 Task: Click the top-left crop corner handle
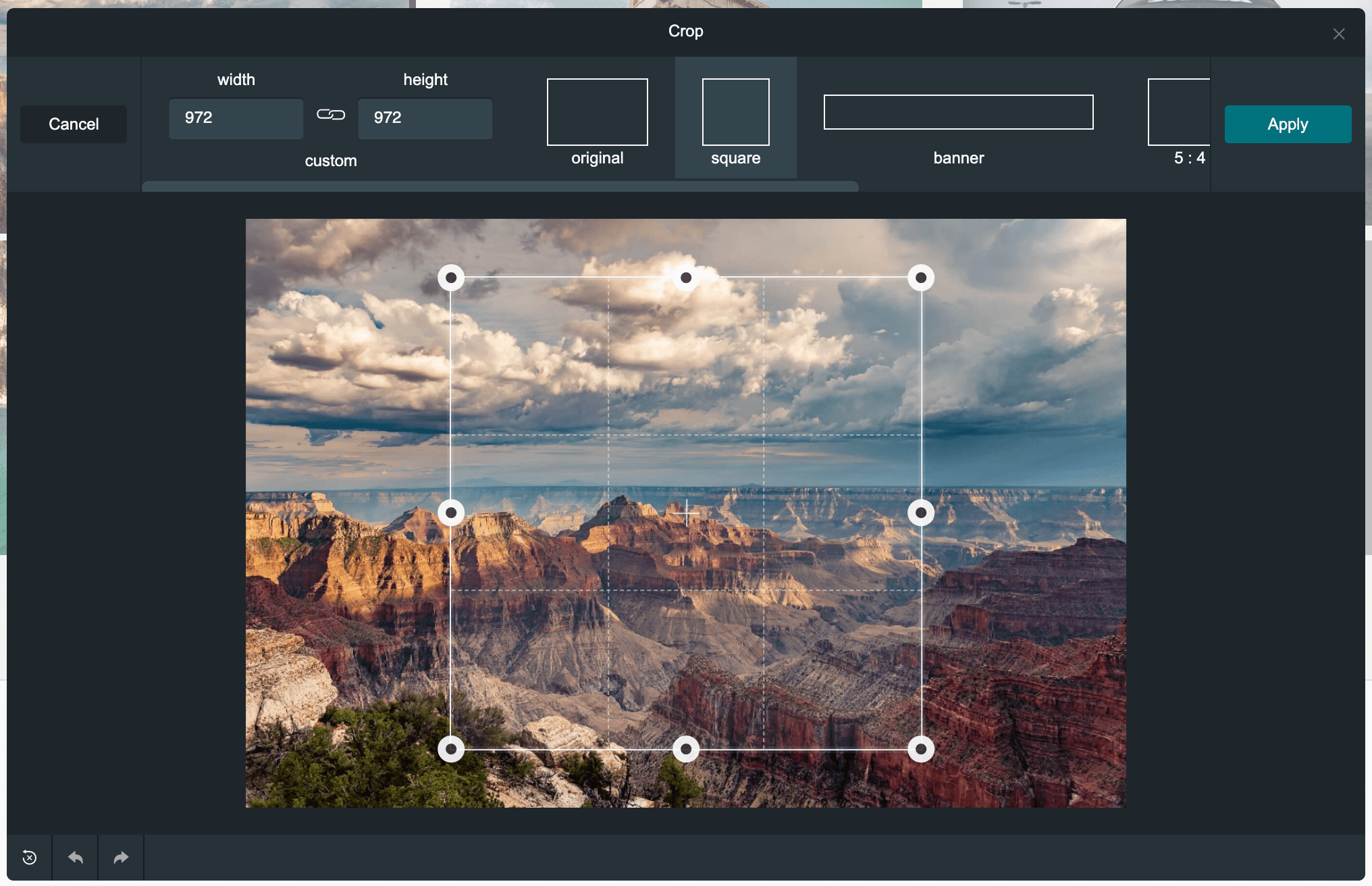click(451, 278)
